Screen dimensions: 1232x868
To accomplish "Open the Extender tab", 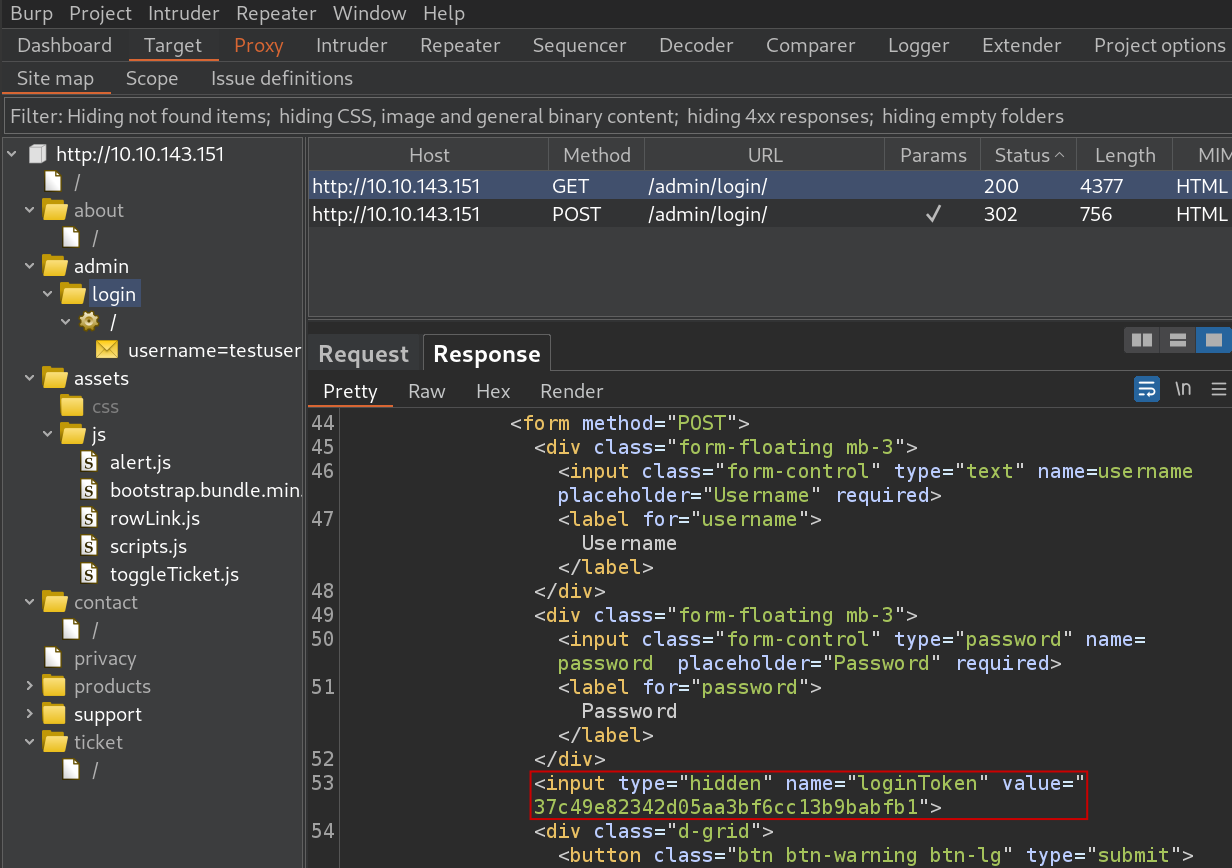I will (x=1022, y=45).
